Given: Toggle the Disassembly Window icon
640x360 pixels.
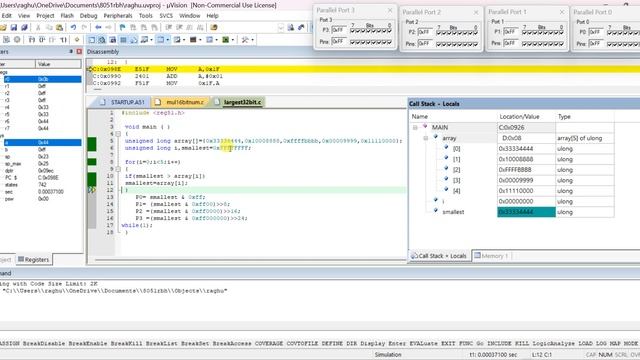Looking at the screenshot, I should [x=102, y=40].
